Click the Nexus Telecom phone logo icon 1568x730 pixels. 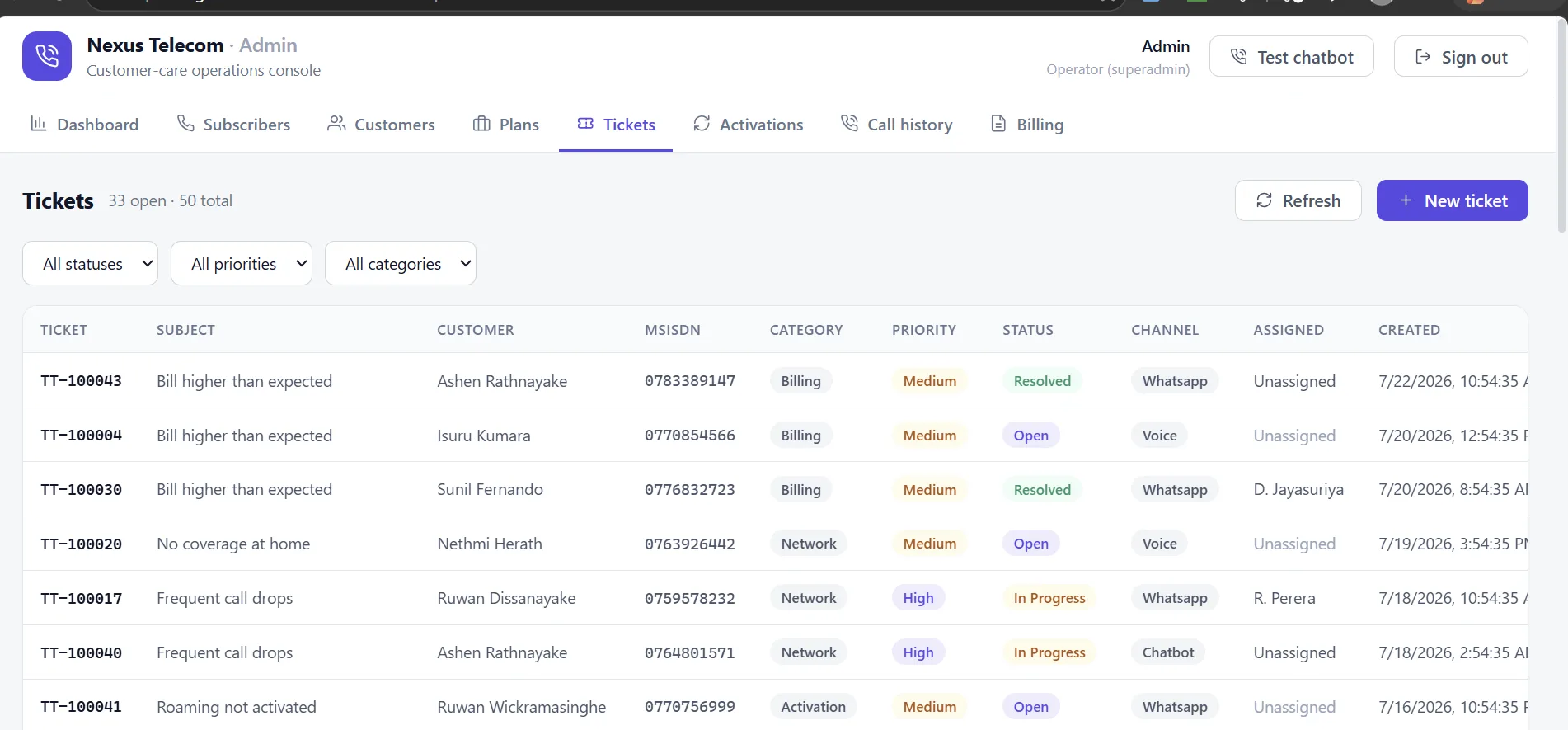tap(47, 56)
